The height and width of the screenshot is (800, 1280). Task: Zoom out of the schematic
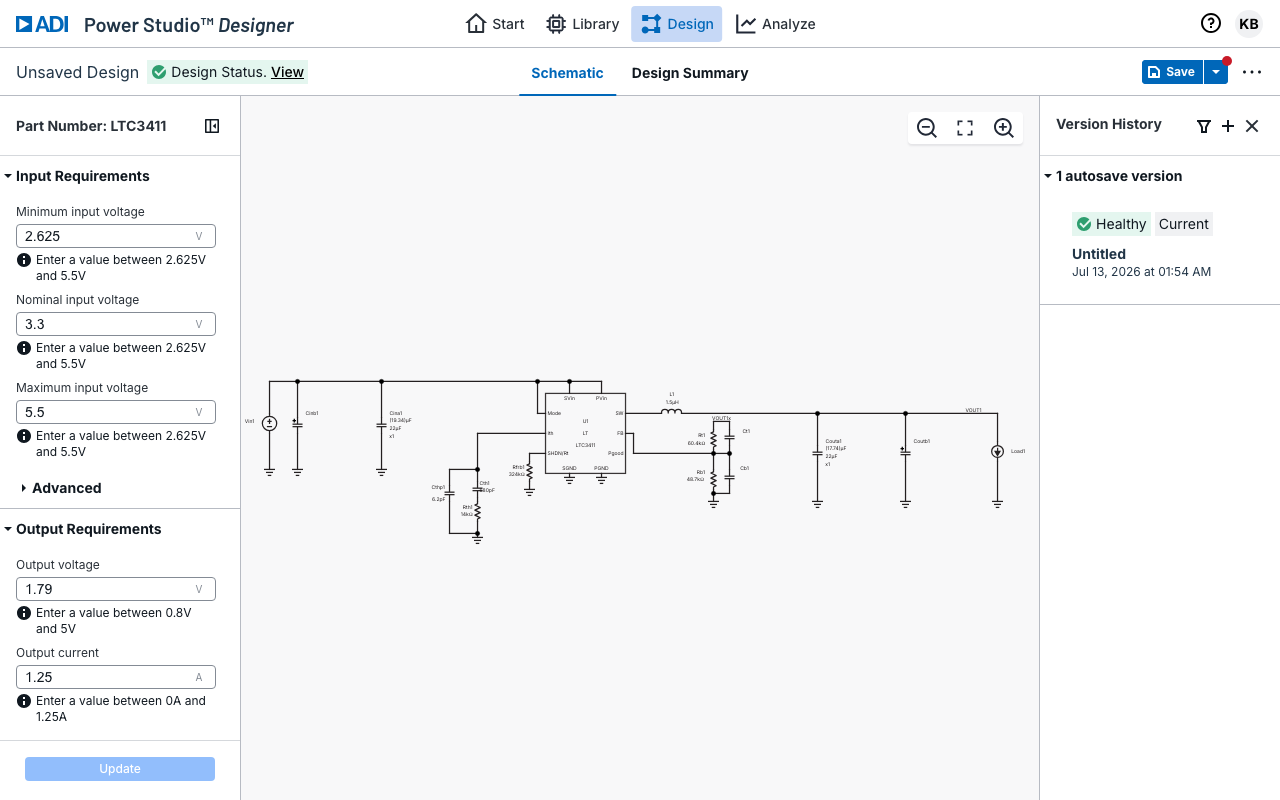click(x=927, y=128)
